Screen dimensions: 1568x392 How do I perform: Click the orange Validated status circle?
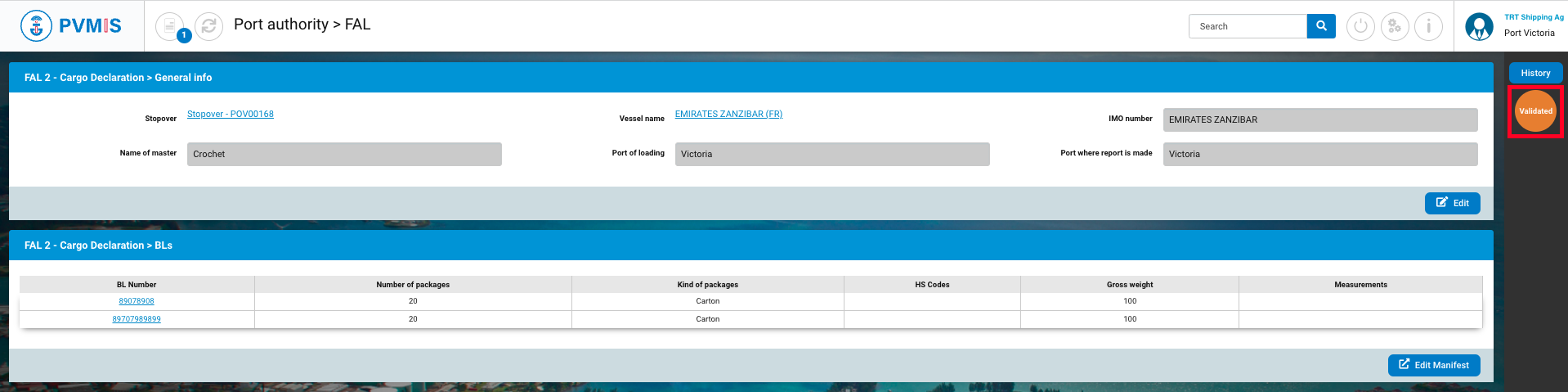(x=1535, y=111)
